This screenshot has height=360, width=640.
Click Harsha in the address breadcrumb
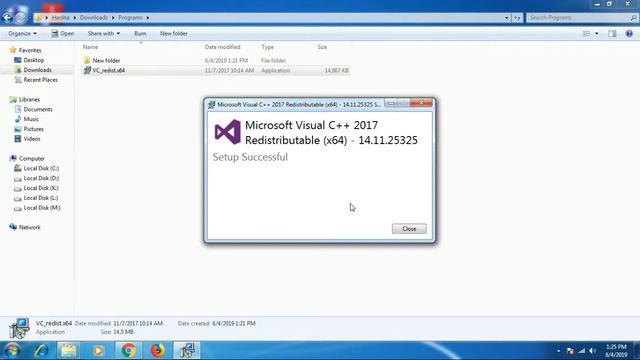(60, 18)
